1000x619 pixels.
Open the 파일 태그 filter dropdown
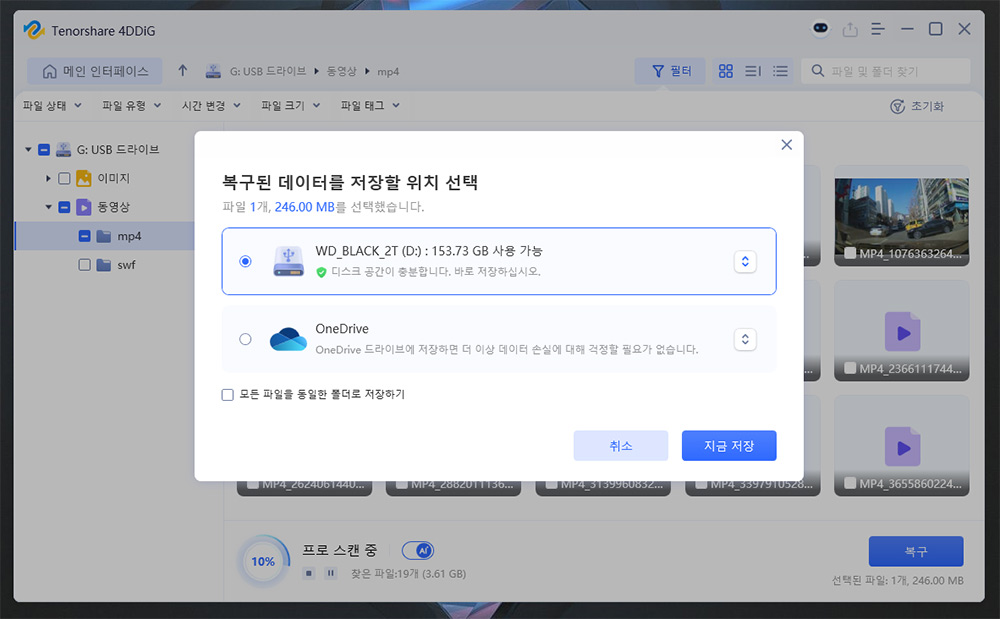(x=371, y=106)
